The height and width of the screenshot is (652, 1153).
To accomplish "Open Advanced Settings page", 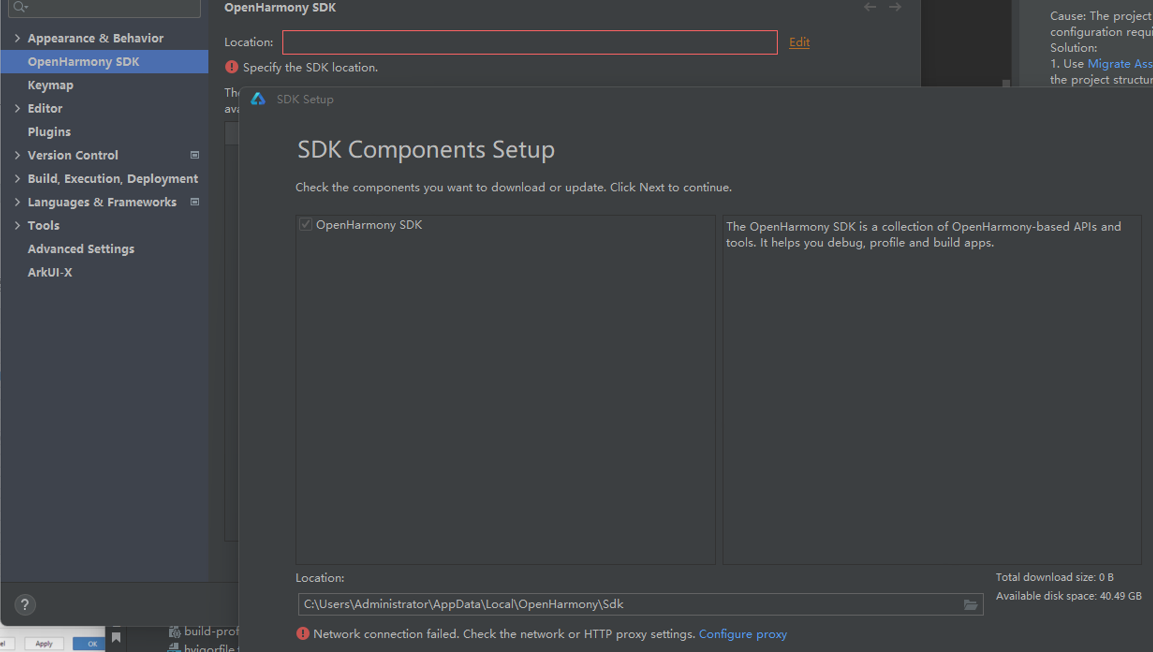I will 81,249.
